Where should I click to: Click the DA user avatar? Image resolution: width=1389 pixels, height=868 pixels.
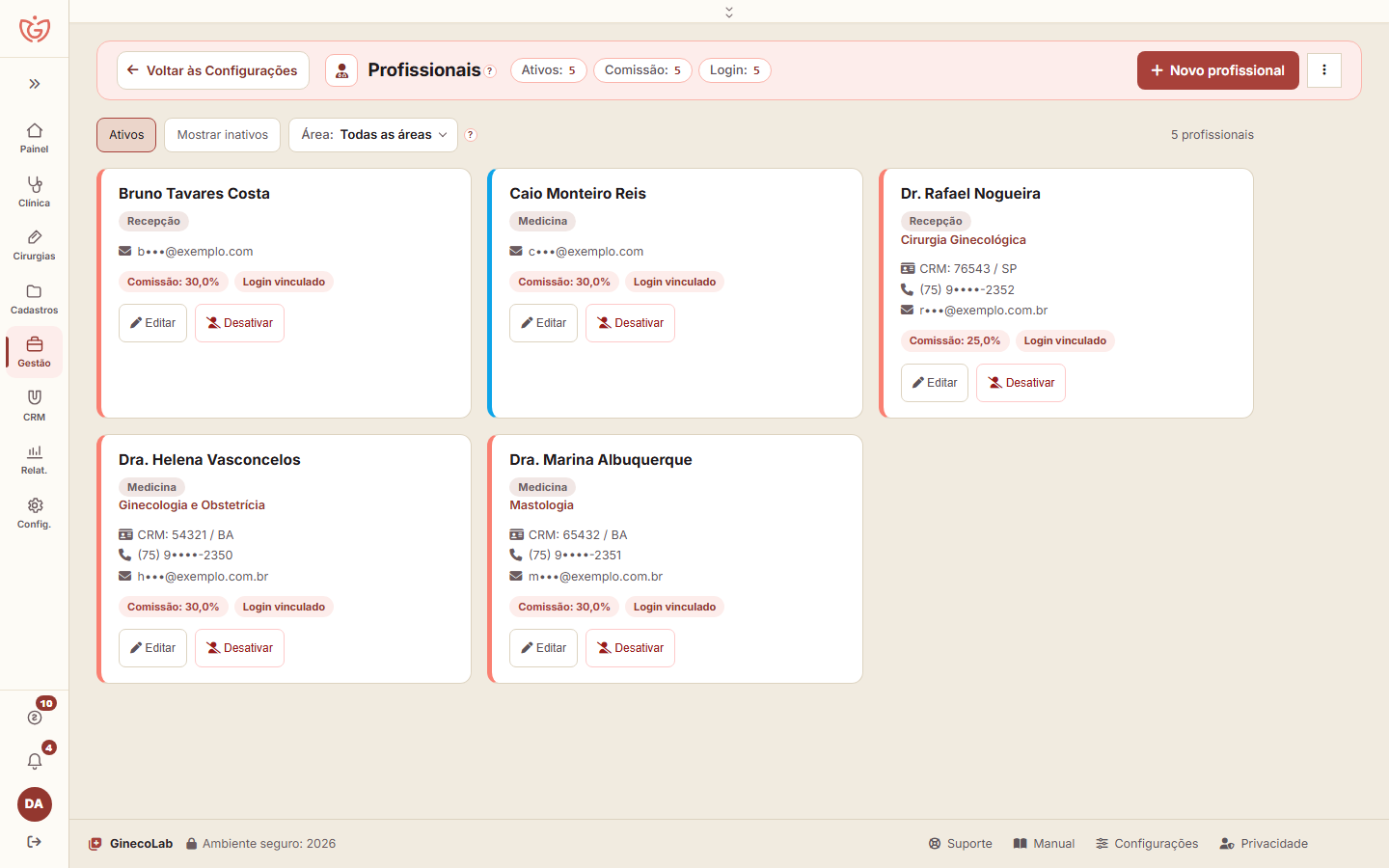coord(35,804)
